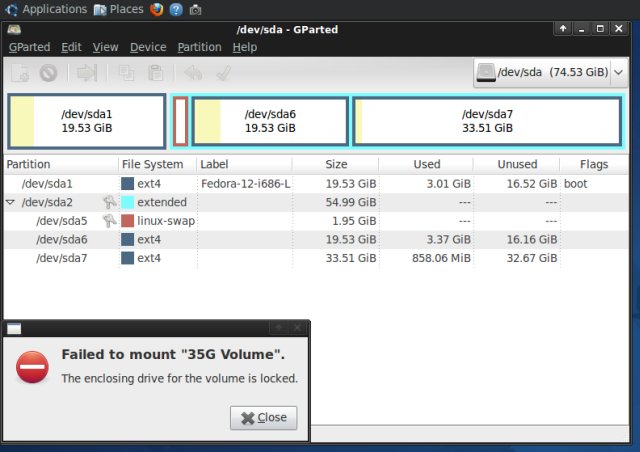Image resolution: width=640 pixels, height=452 pixels.
Task: Select the /dev/sda6 row in partition list
Action: coord(316,240)
